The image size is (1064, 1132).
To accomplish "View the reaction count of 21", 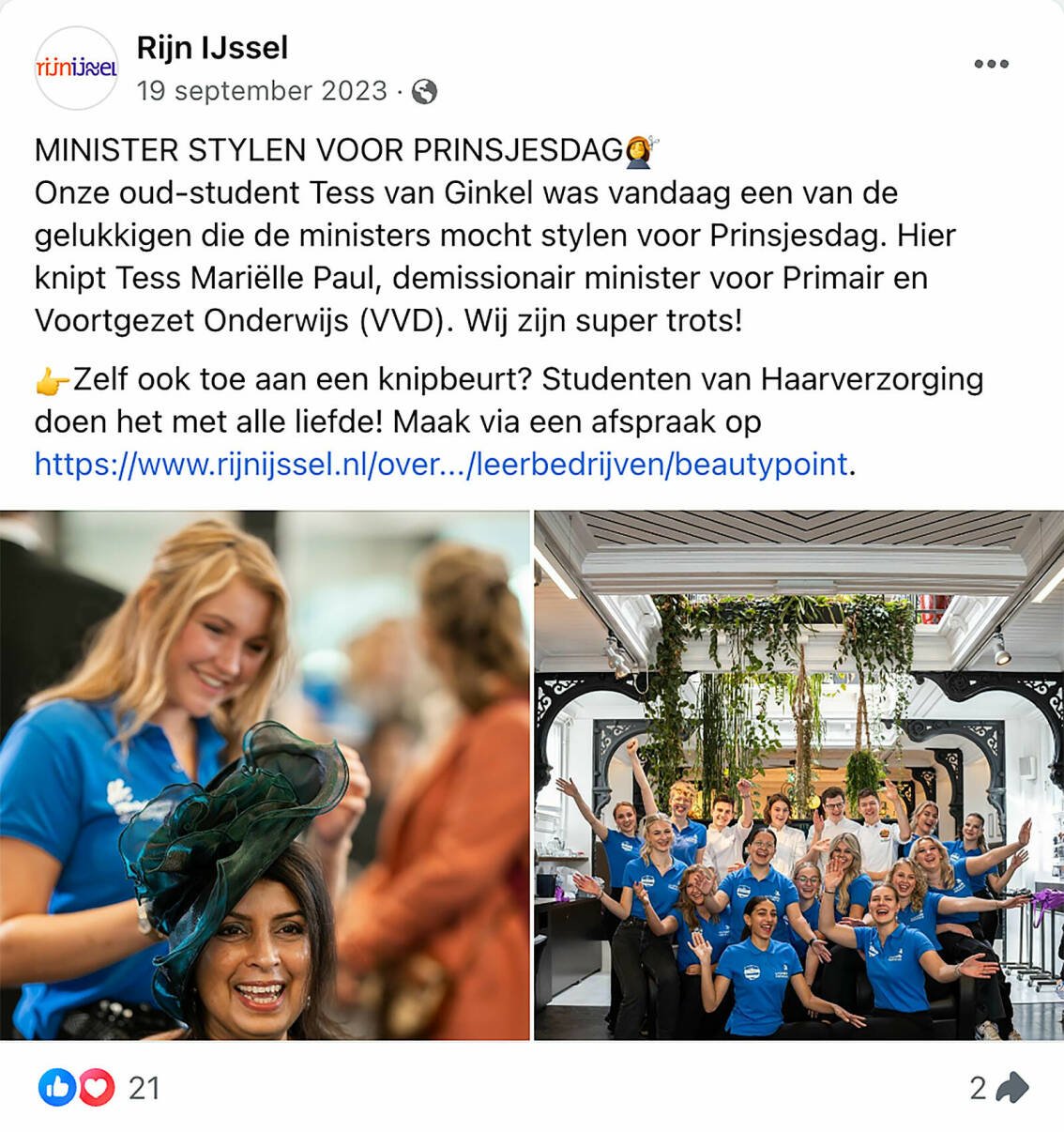I will click(x=144, y=1089).
